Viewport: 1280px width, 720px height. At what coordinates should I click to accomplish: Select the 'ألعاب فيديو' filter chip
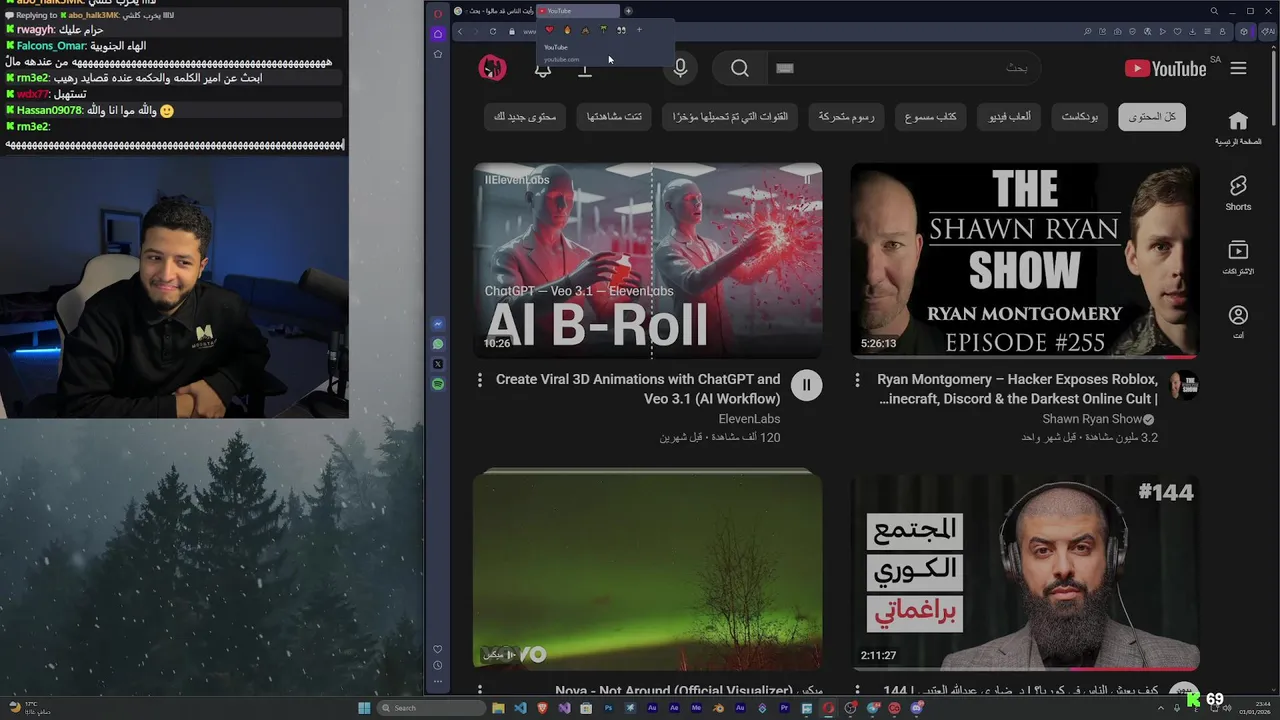[x=1010, y=117]
